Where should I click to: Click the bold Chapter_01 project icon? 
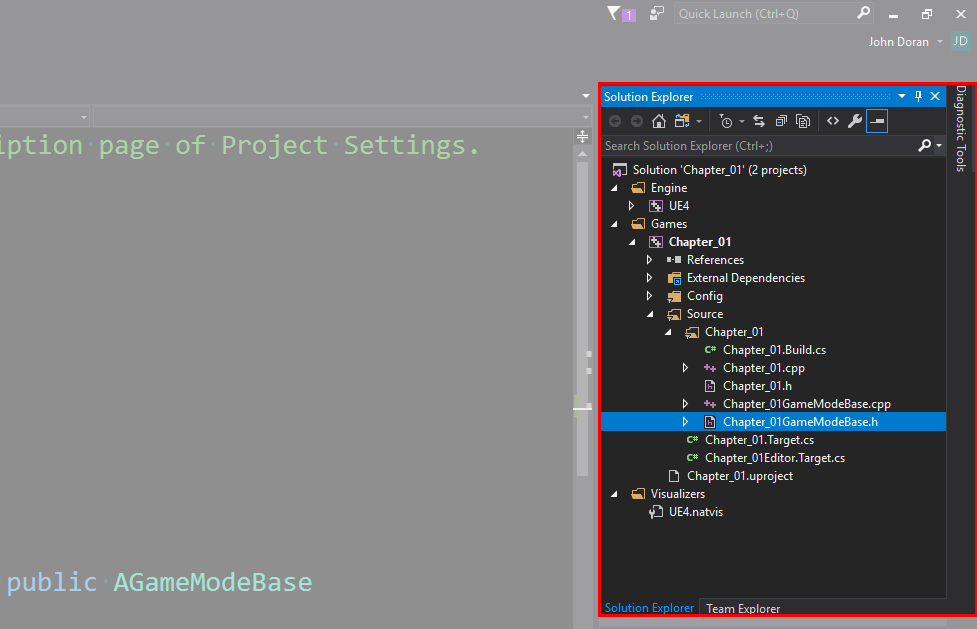(x=656, y=242)
